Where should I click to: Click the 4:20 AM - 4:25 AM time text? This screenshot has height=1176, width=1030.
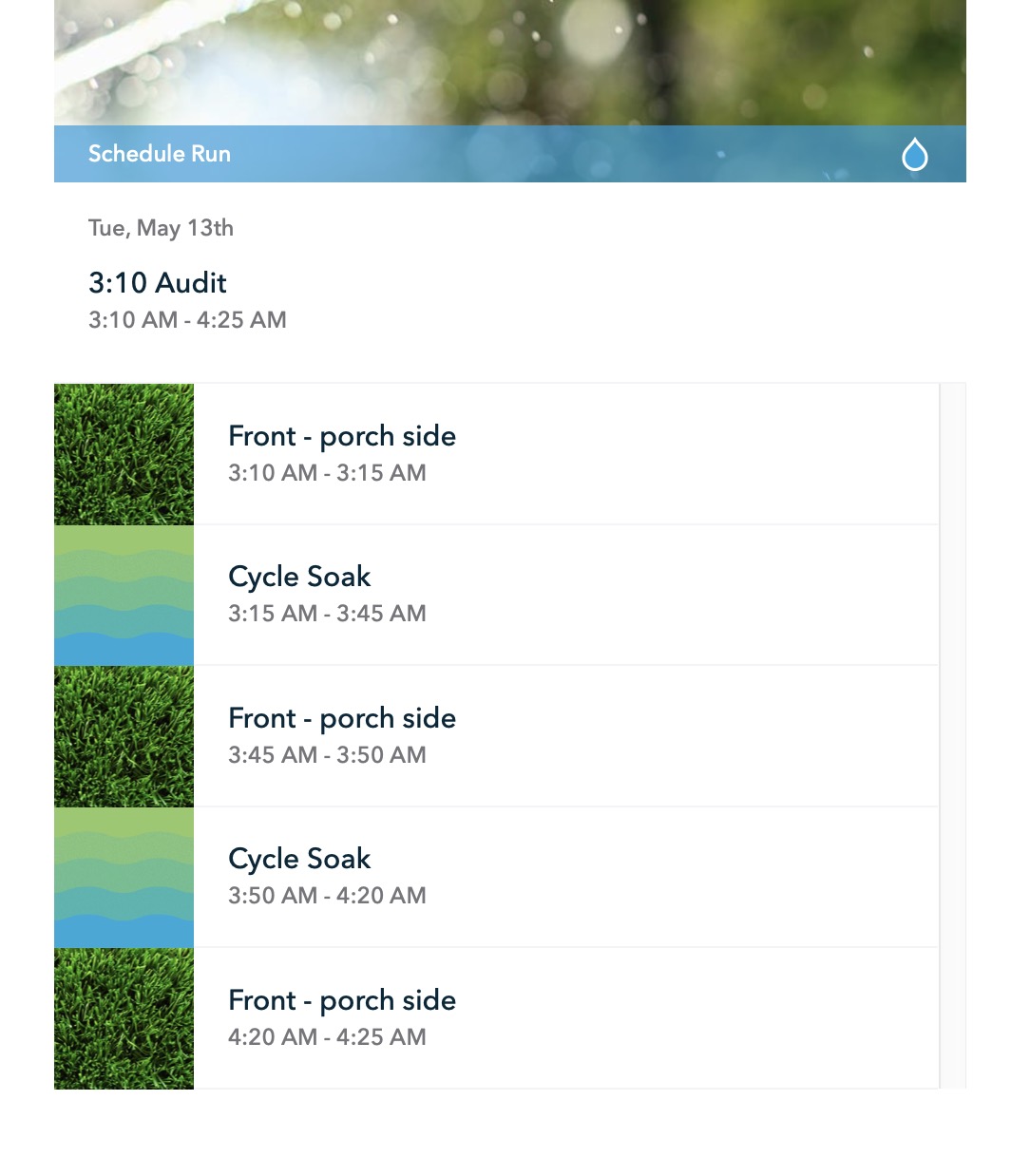click(327, 1037)
